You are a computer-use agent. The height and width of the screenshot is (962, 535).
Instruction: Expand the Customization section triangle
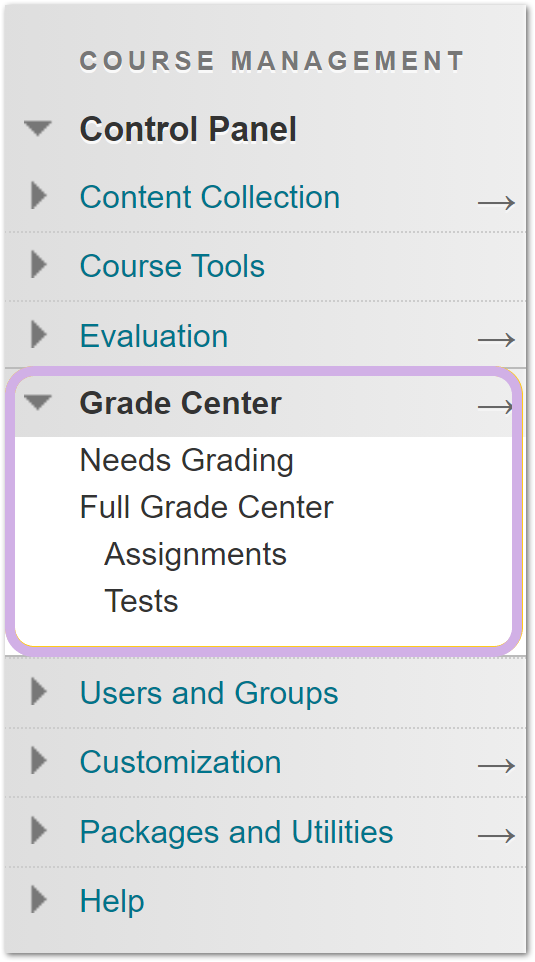point(39,761)
